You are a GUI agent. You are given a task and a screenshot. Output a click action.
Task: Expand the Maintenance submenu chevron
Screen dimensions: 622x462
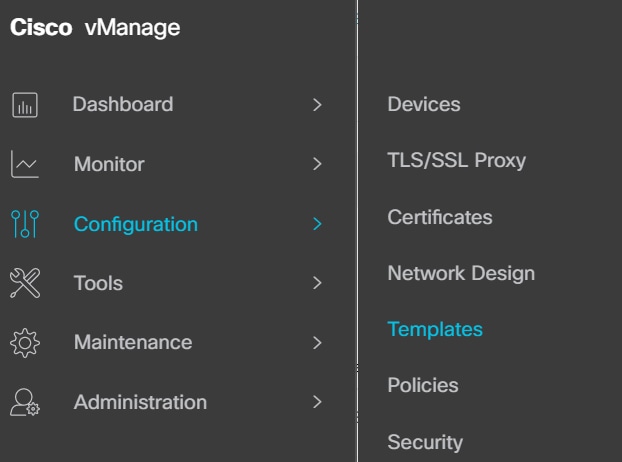click(x=317, y=343)
